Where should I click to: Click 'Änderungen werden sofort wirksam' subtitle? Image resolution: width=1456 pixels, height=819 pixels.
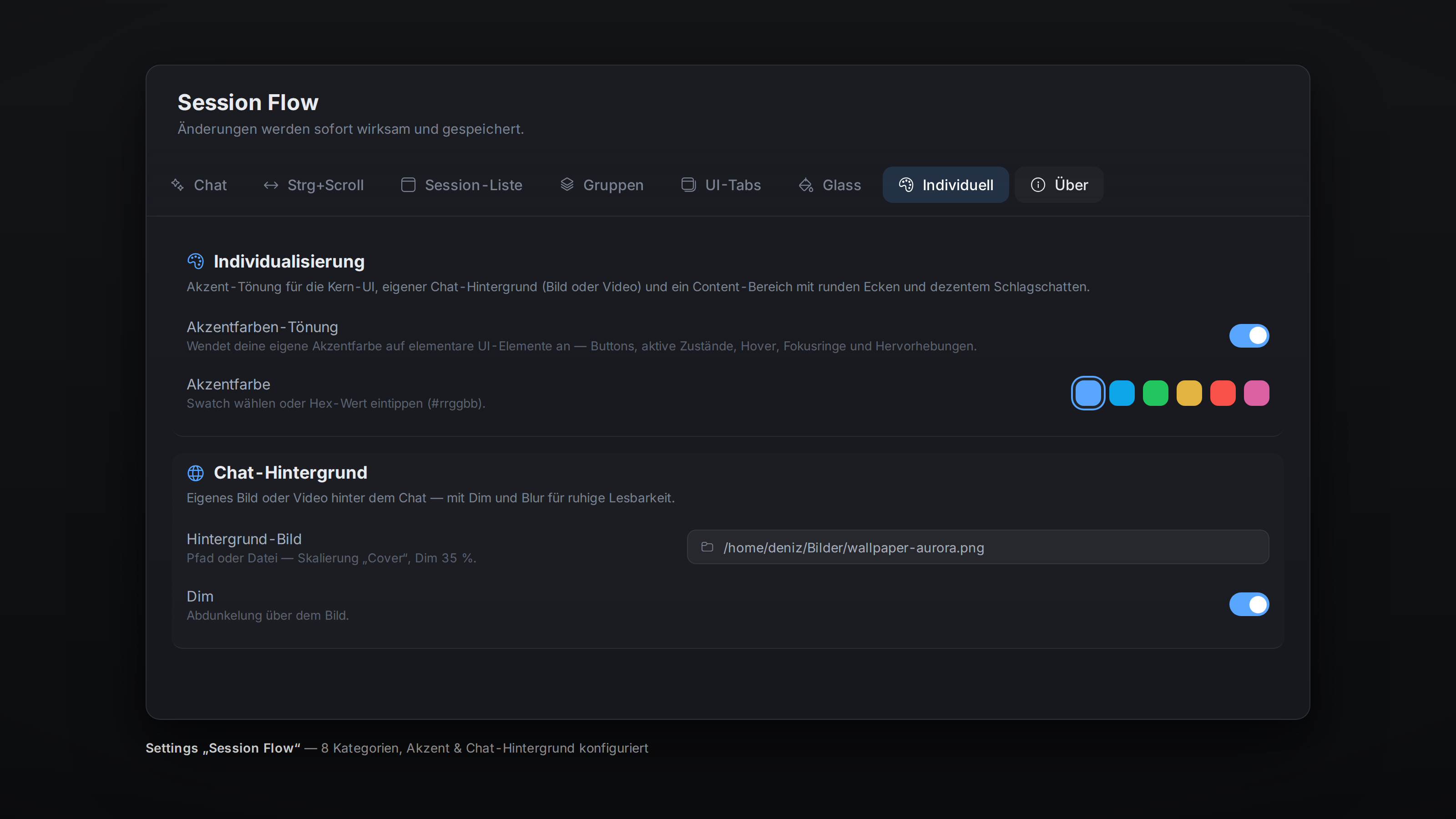[350, 129]
